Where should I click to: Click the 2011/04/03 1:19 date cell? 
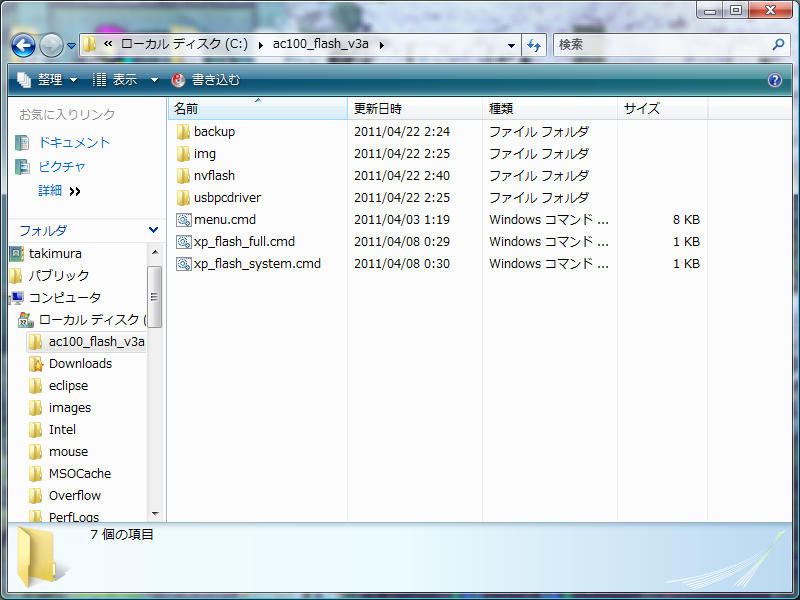point(402,220)
